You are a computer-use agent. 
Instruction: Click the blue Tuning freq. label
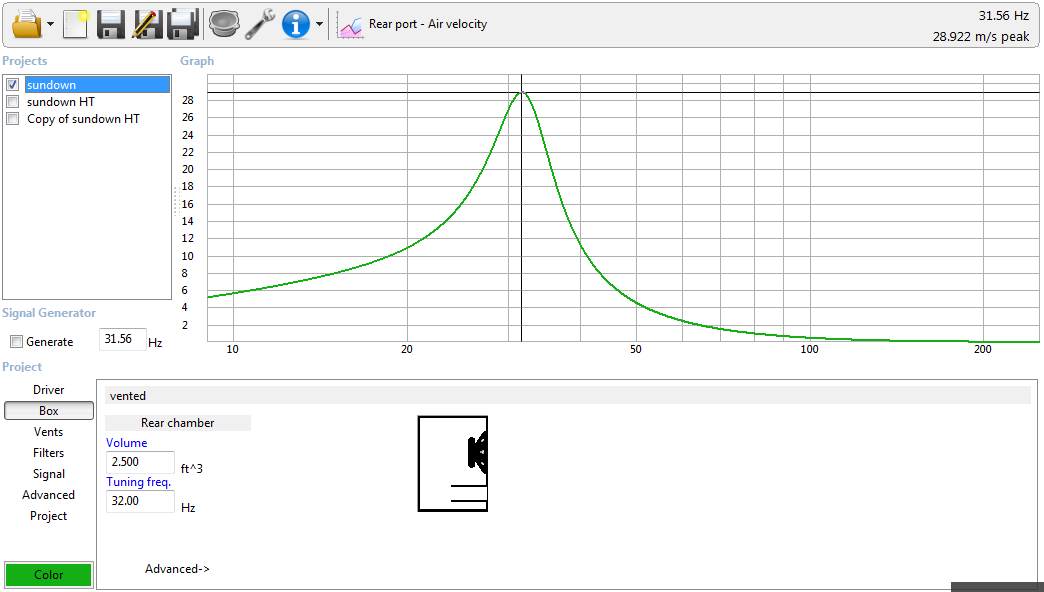(138, 481)
